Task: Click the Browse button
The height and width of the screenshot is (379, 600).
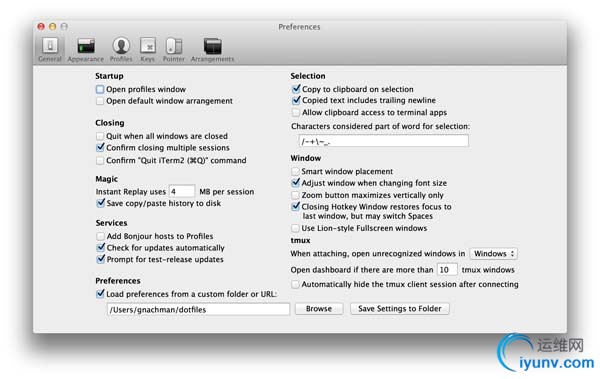Action: [x=319, y=309]
